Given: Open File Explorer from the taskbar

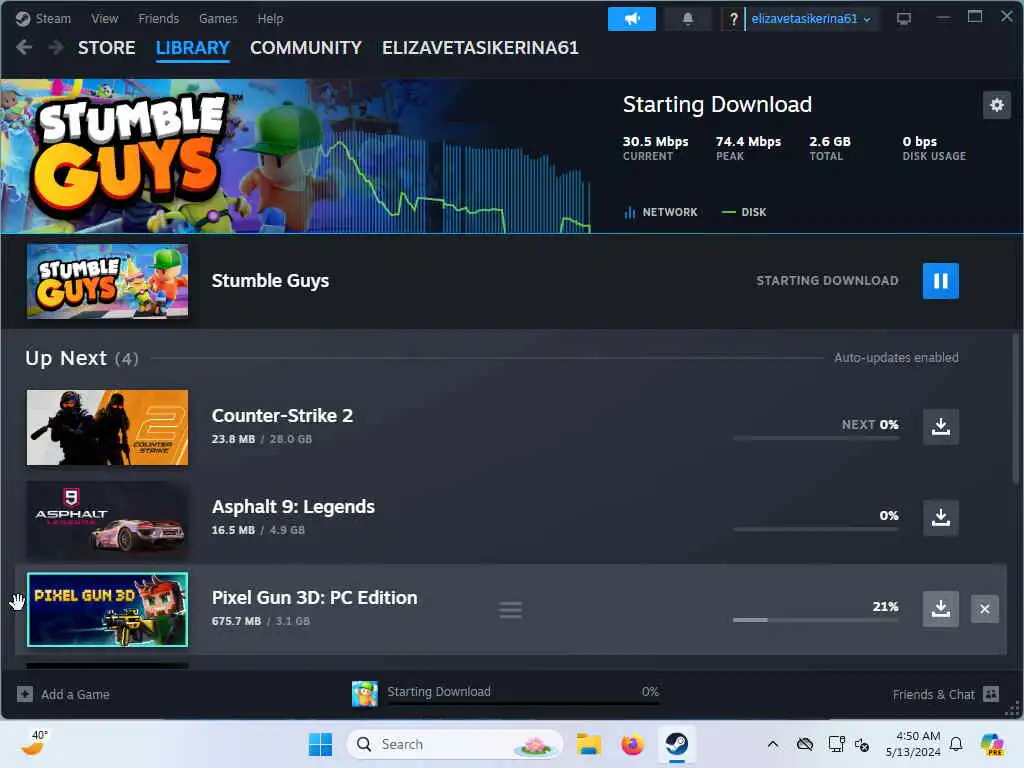Looking at the screenshot, I should [x=588, y=744].
